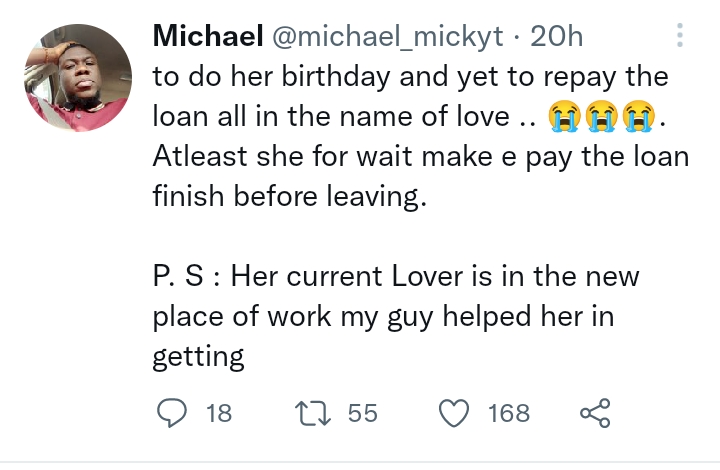Click the 168 likes count
The height and width of the screenshot is (470, 720).
509,412
